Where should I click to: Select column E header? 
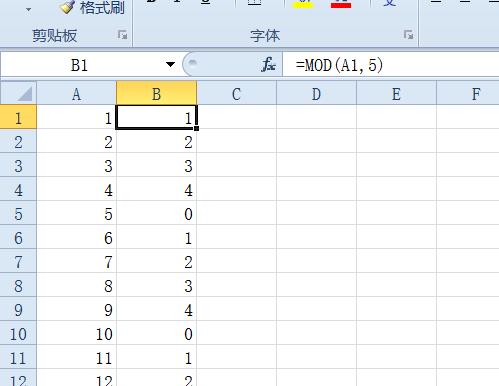pyautogui.click(x=396, y=94)
